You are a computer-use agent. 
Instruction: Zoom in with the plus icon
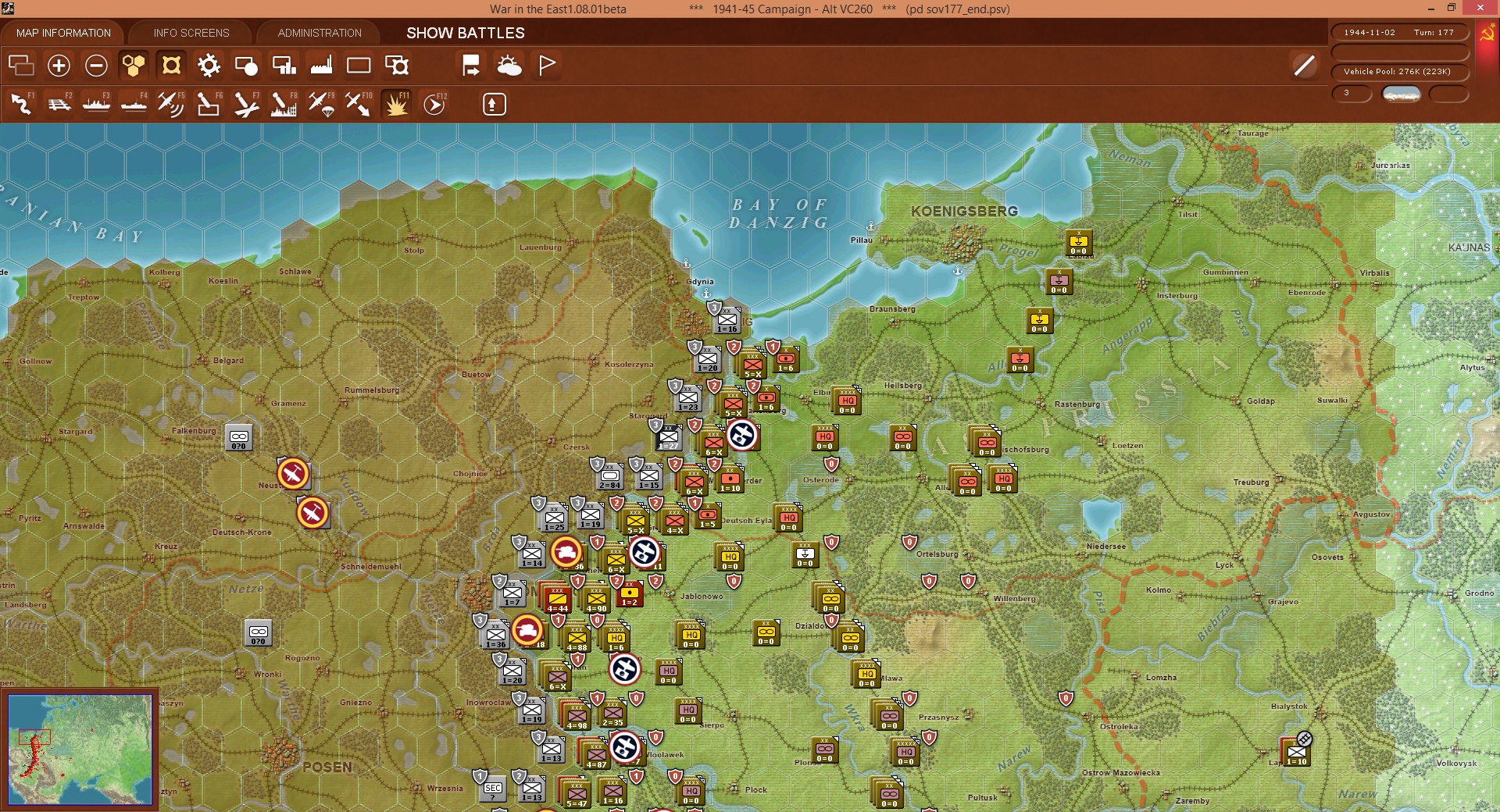pyautogui.click(x=59, y=66)
